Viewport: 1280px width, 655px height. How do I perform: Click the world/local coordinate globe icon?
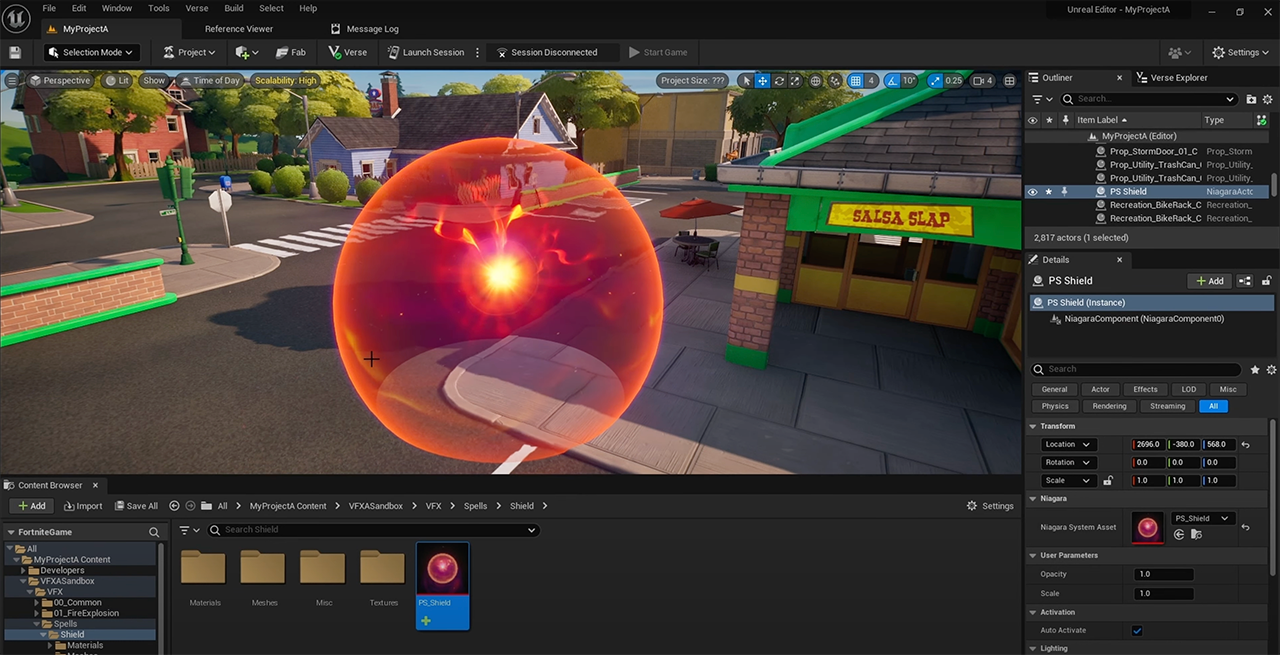pos(816,81)
